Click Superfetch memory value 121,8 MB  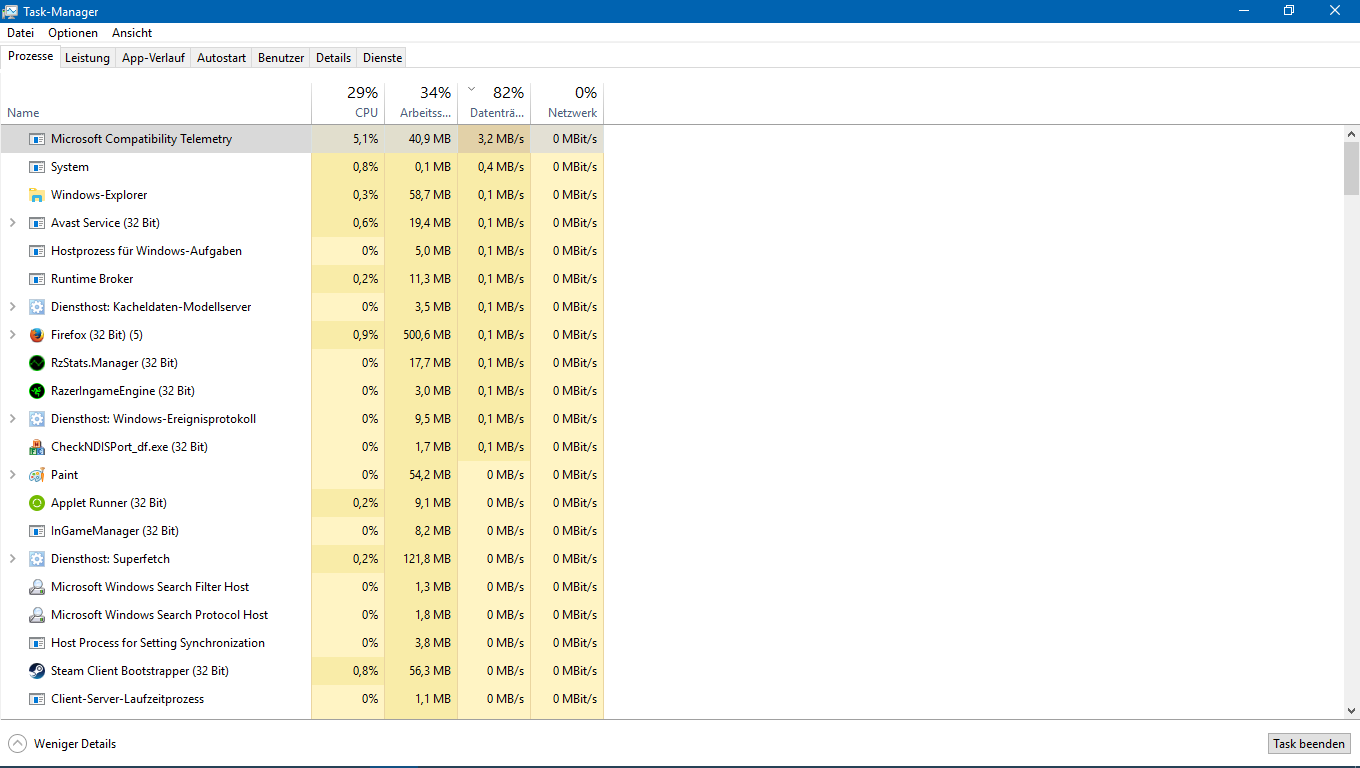(427, 559)
